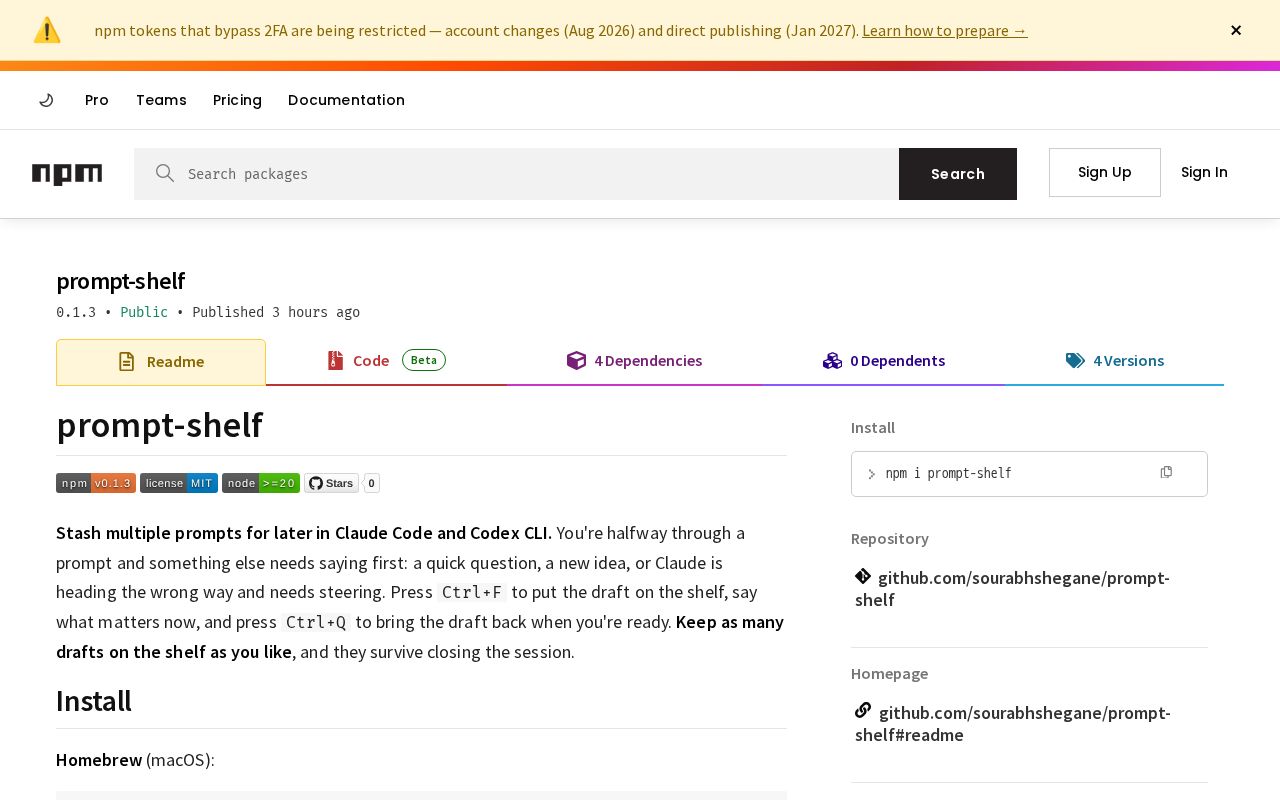Click the version number 0.1.3 below the title
1280x800 pixels.
click(x=76, y=312)
